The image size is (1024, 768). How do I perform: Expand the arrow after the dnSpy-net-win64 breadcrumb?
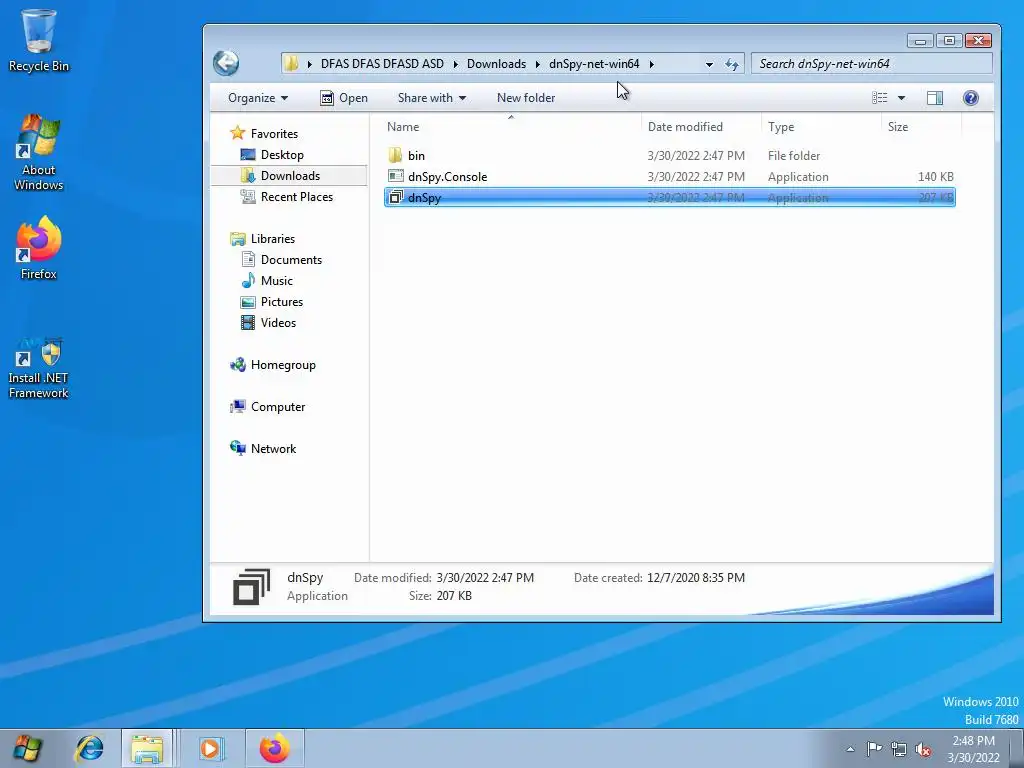tap(651, 64)
